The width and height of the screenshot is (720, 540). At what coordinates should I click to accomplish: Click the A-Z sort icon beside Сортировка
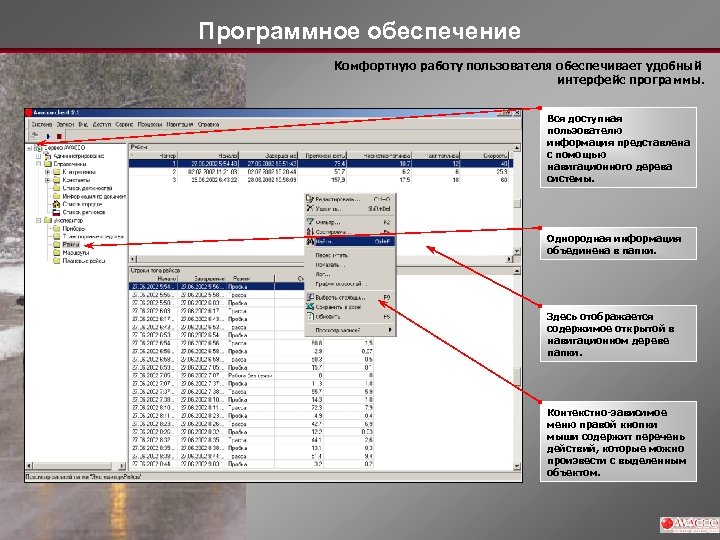point(310,232)
